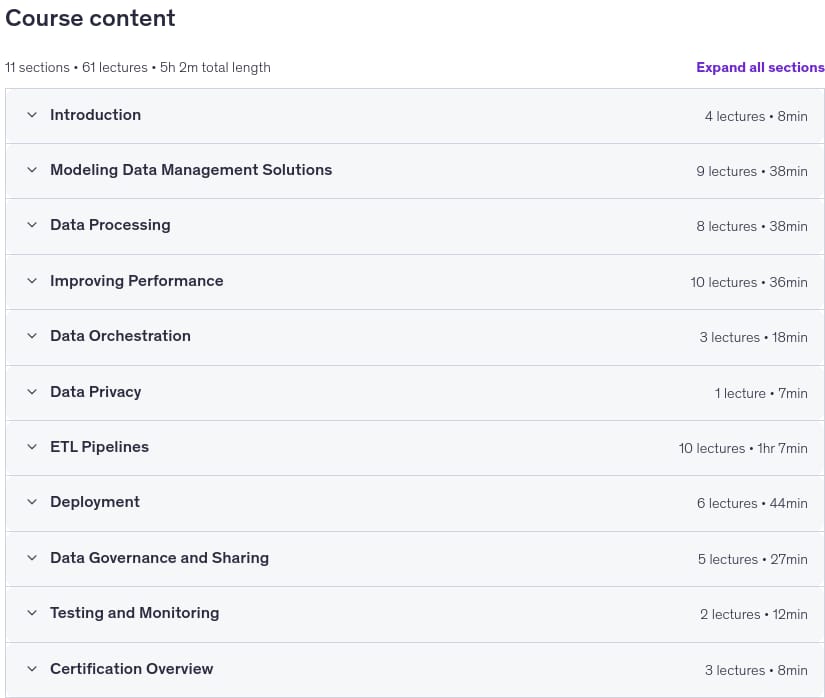Toggle the Improving Performance chevron
This screenshot has height=698, width=825.
click(32, 281)
